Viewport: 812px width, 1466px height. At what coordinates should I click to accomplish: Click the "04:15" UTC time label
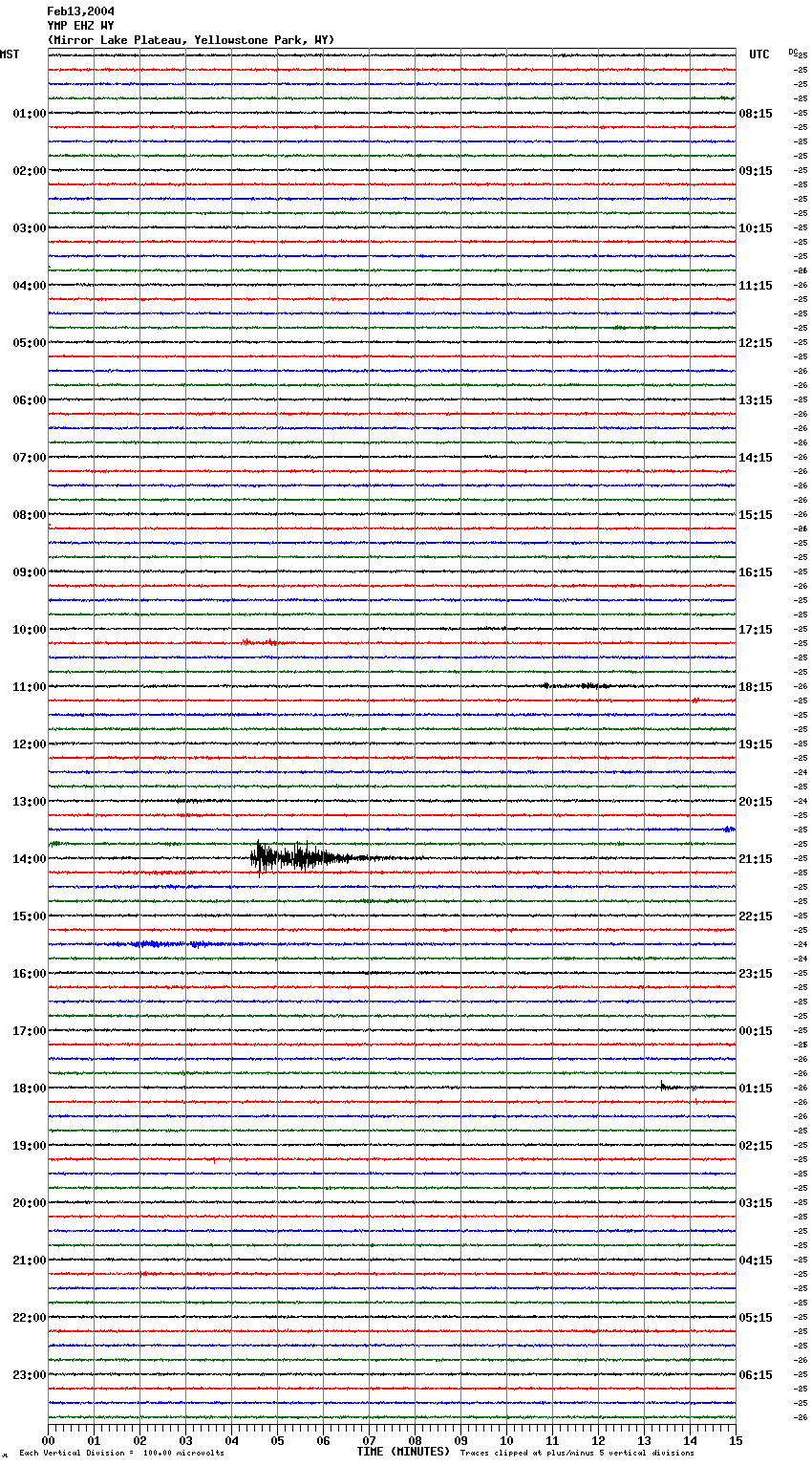(x=756, y=1261)
